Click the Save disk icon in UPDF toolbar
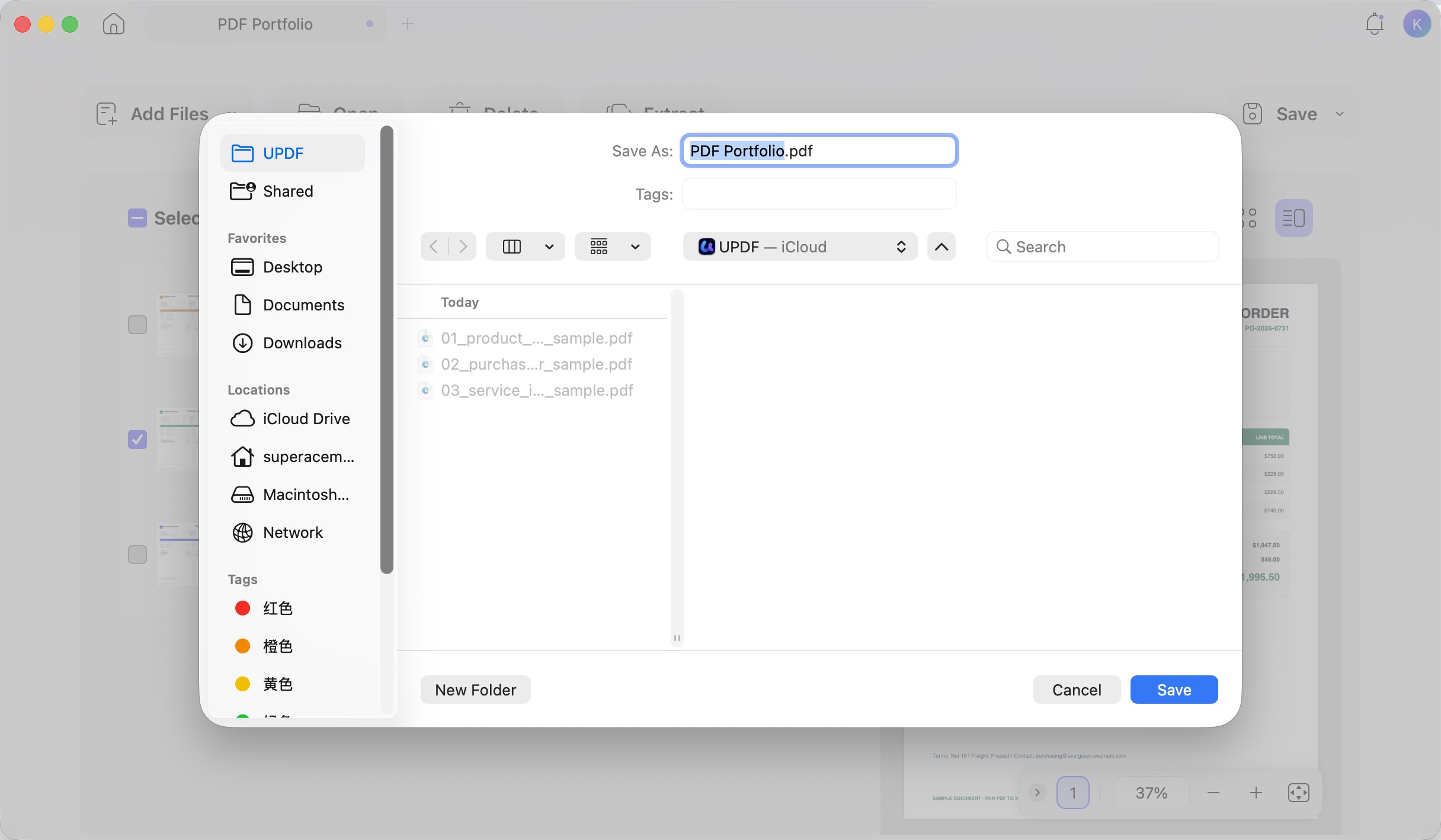 click(1252, 114)
